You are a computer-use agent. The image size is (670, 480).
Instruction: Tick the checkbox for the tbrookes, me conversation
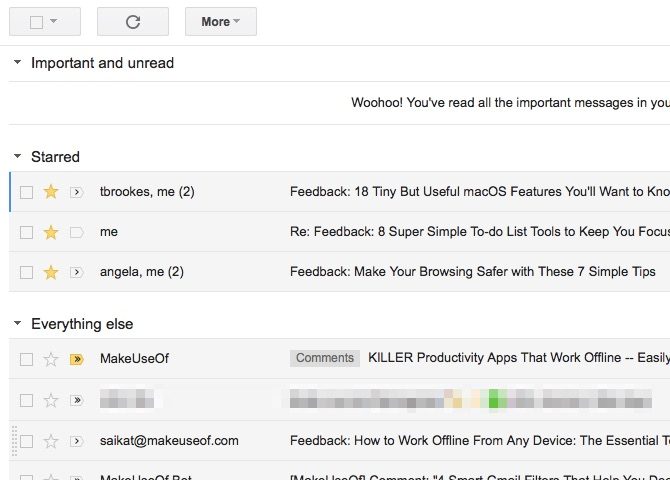26,192
